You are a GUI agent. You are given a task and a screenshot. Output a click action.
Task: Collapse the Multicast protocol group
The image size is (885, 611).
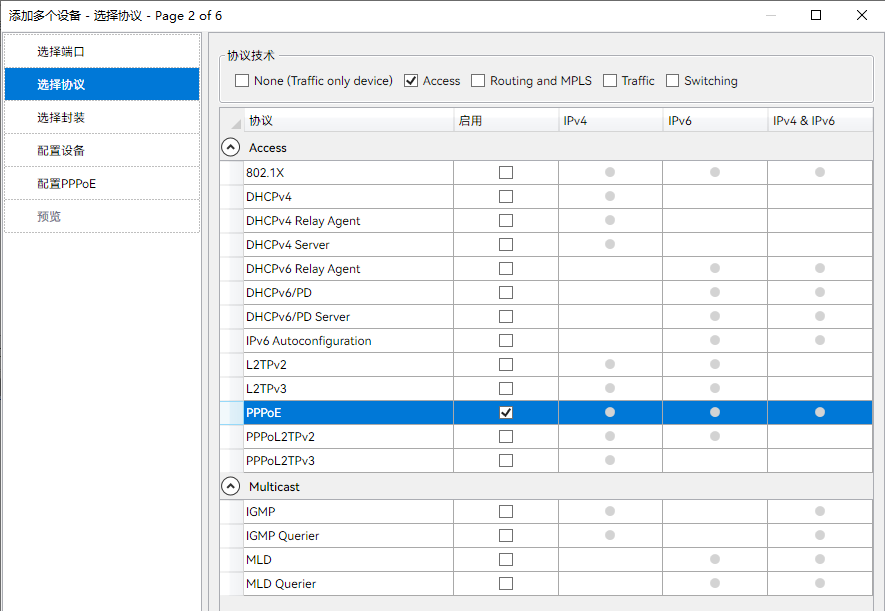point(231,487)
